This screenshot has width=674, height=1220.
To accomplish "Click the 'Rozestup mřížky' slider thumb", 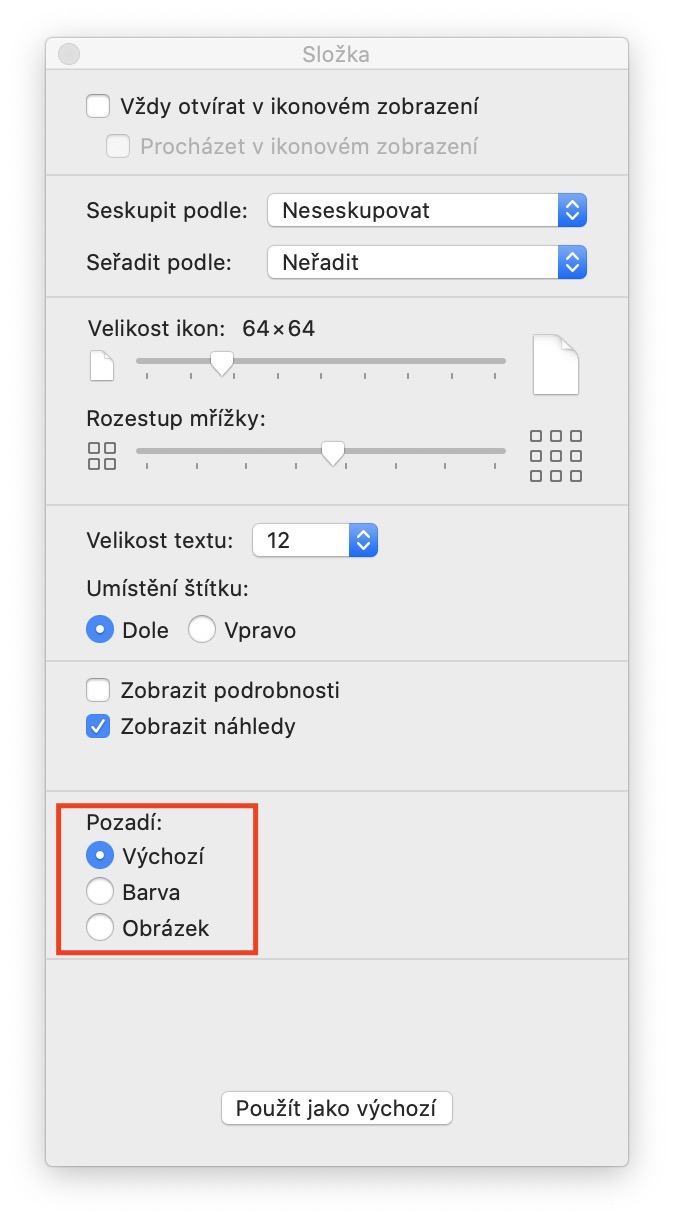I will (333, 453).
